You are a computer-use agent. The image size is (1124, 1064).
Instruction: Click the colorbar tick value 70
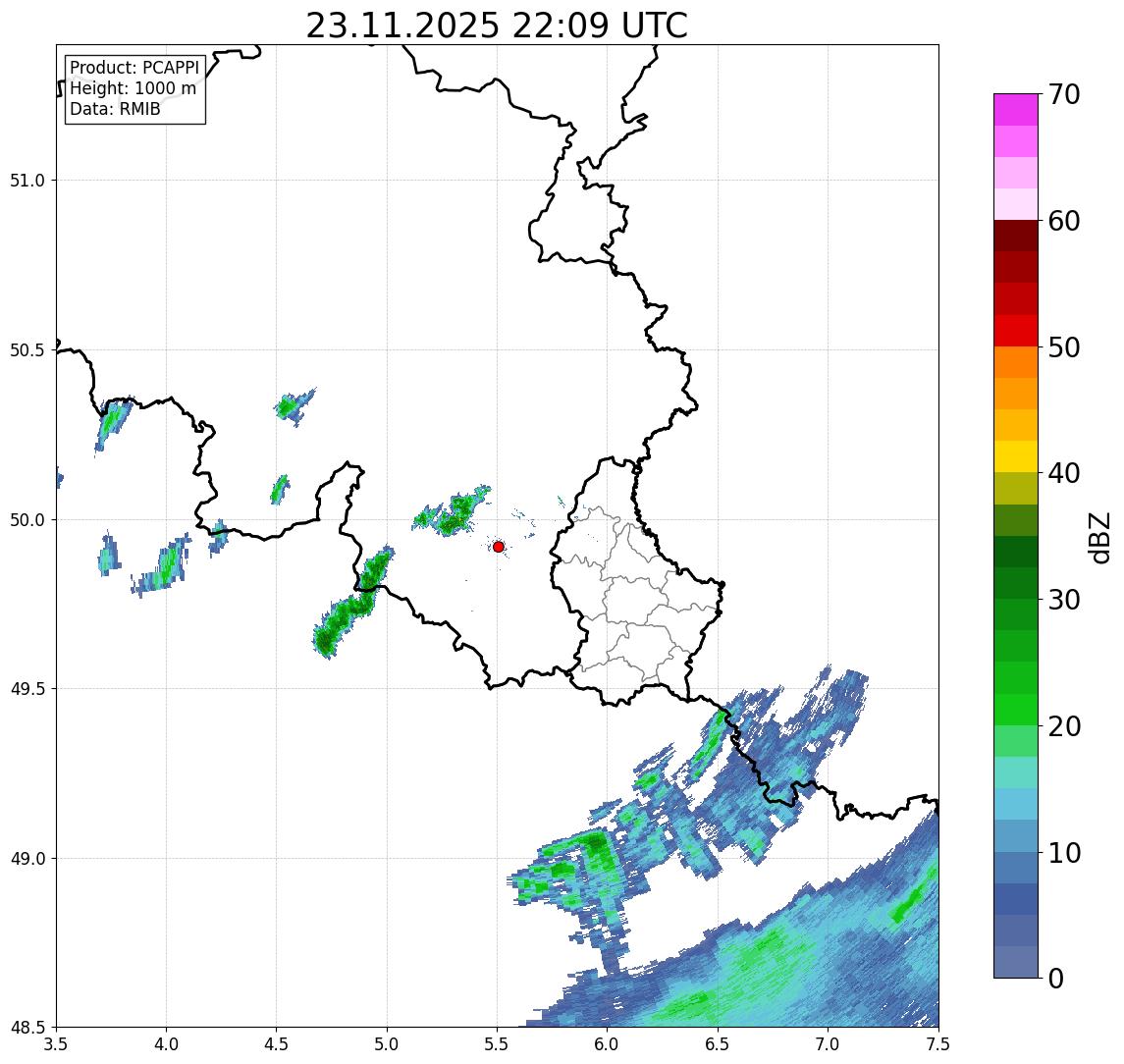pyautogui.click(x=1064, y=94)
